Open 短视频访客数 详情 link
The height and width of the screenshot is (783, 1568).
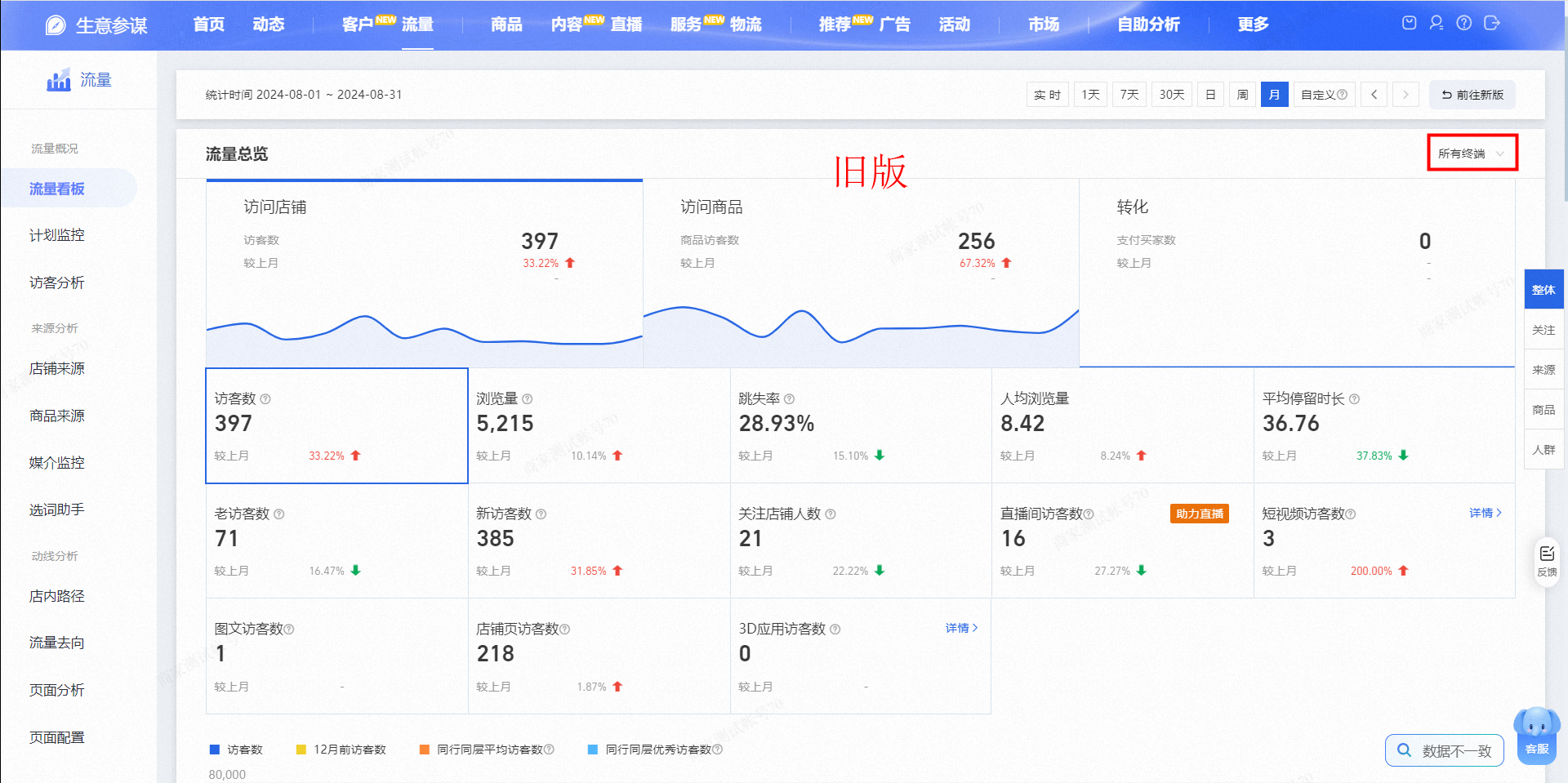click(x=1486, y=513)
